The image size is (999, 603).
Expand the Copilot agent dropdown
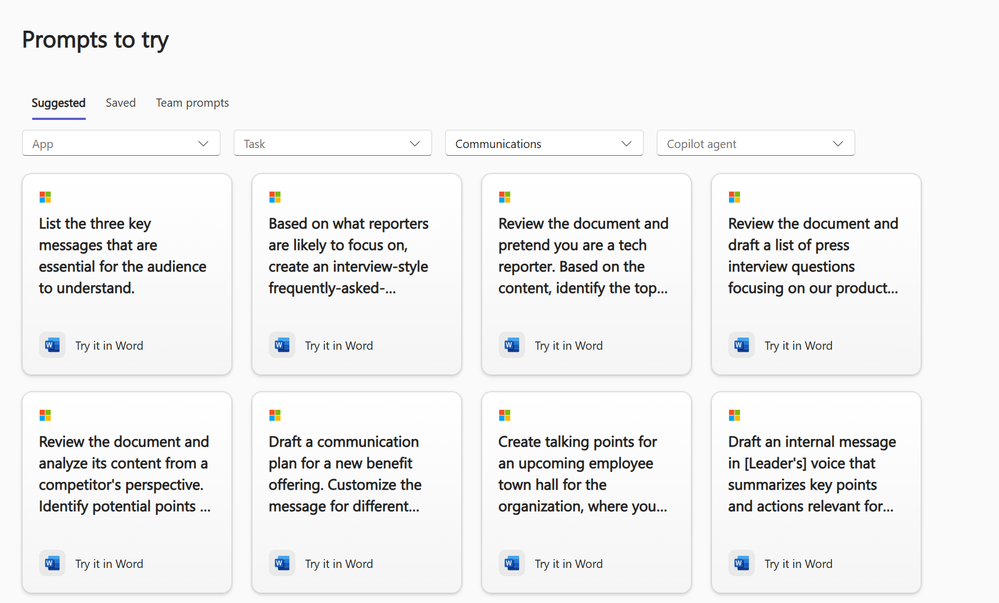pyautogui.click(x=756, y=143)
